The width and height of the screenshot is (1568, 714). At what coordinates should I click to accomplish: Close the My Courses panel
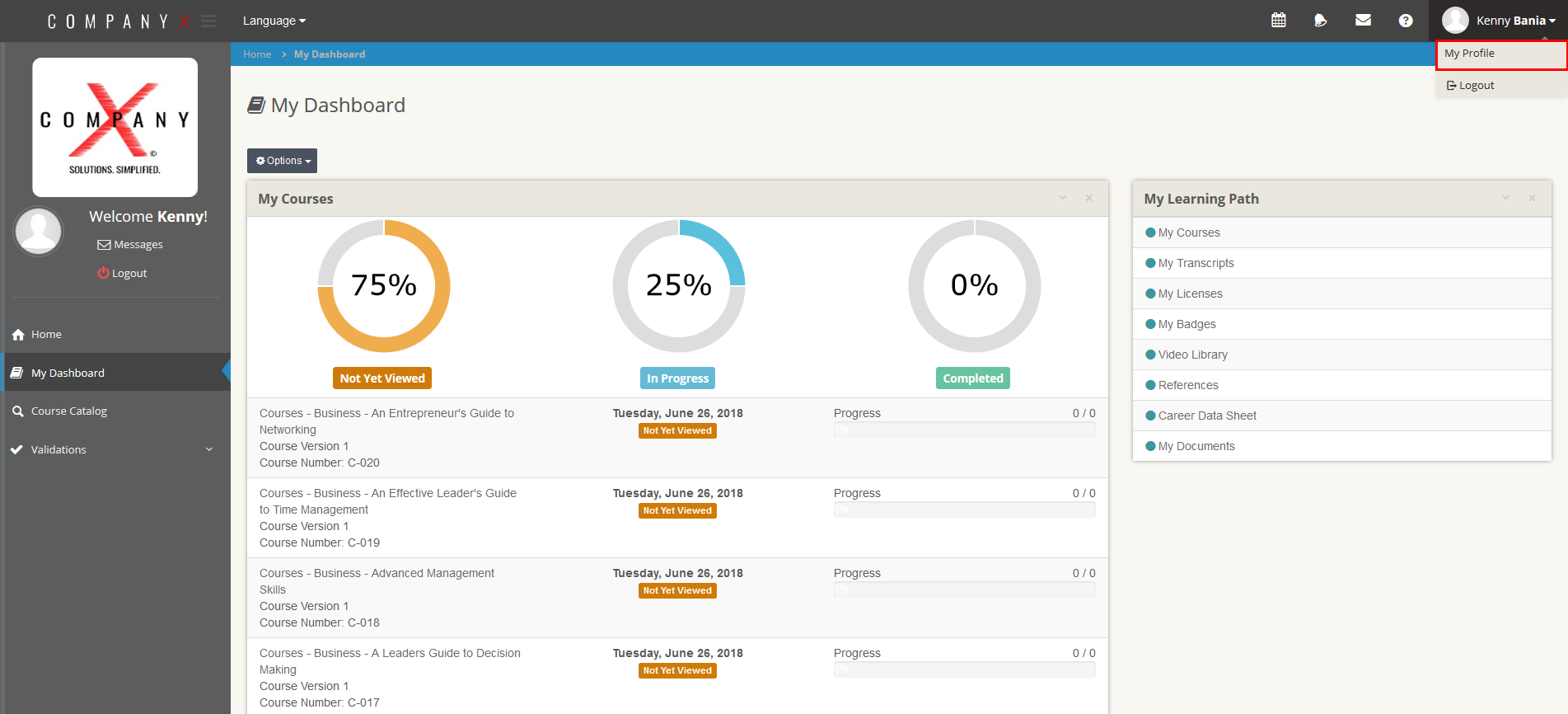pyautogui.click(x=1088, y=198)
